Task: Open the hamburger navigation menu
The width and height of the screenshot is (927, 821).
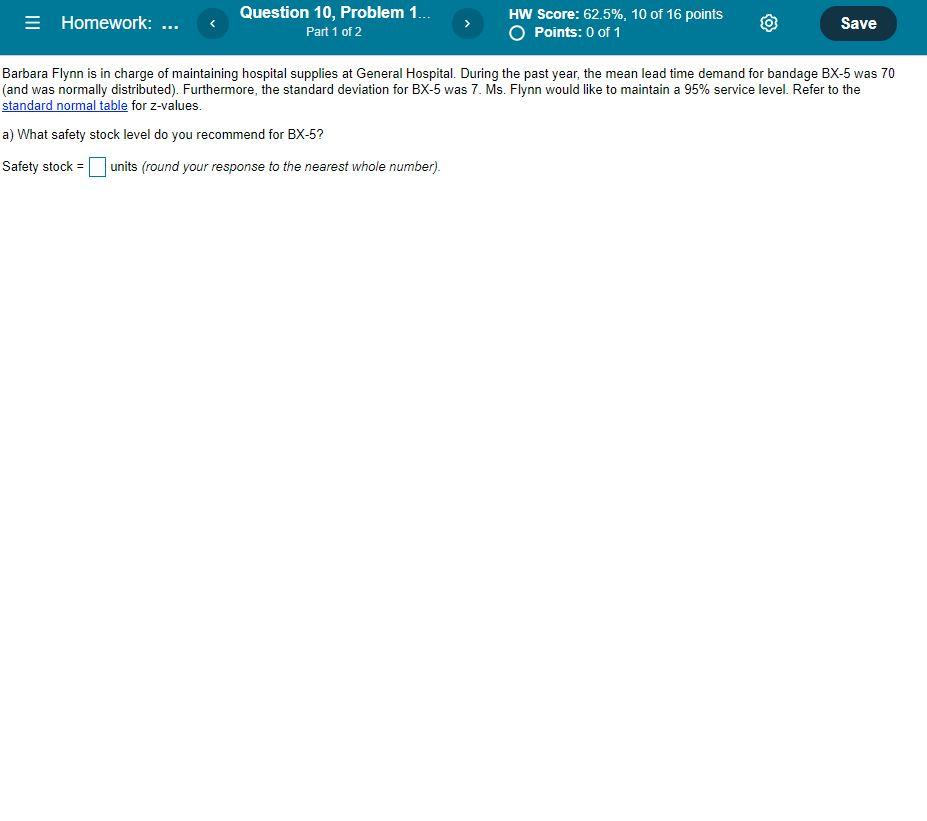Action: 32,23
